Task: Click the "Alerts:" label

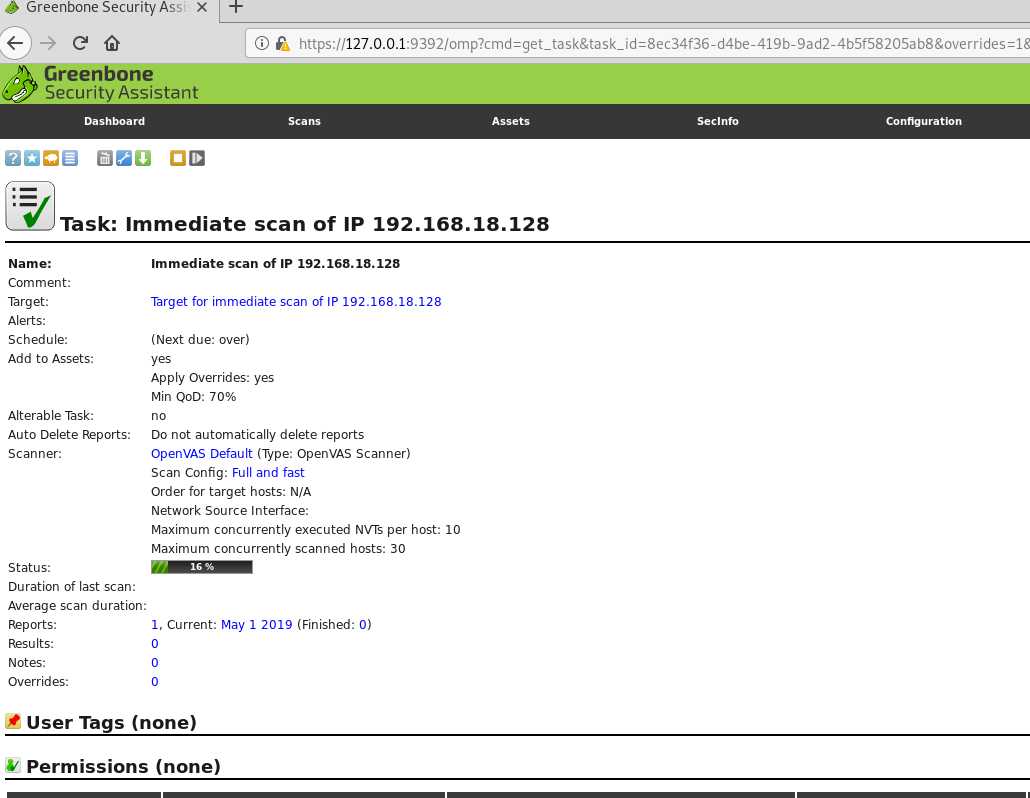Action: (27, 321)
